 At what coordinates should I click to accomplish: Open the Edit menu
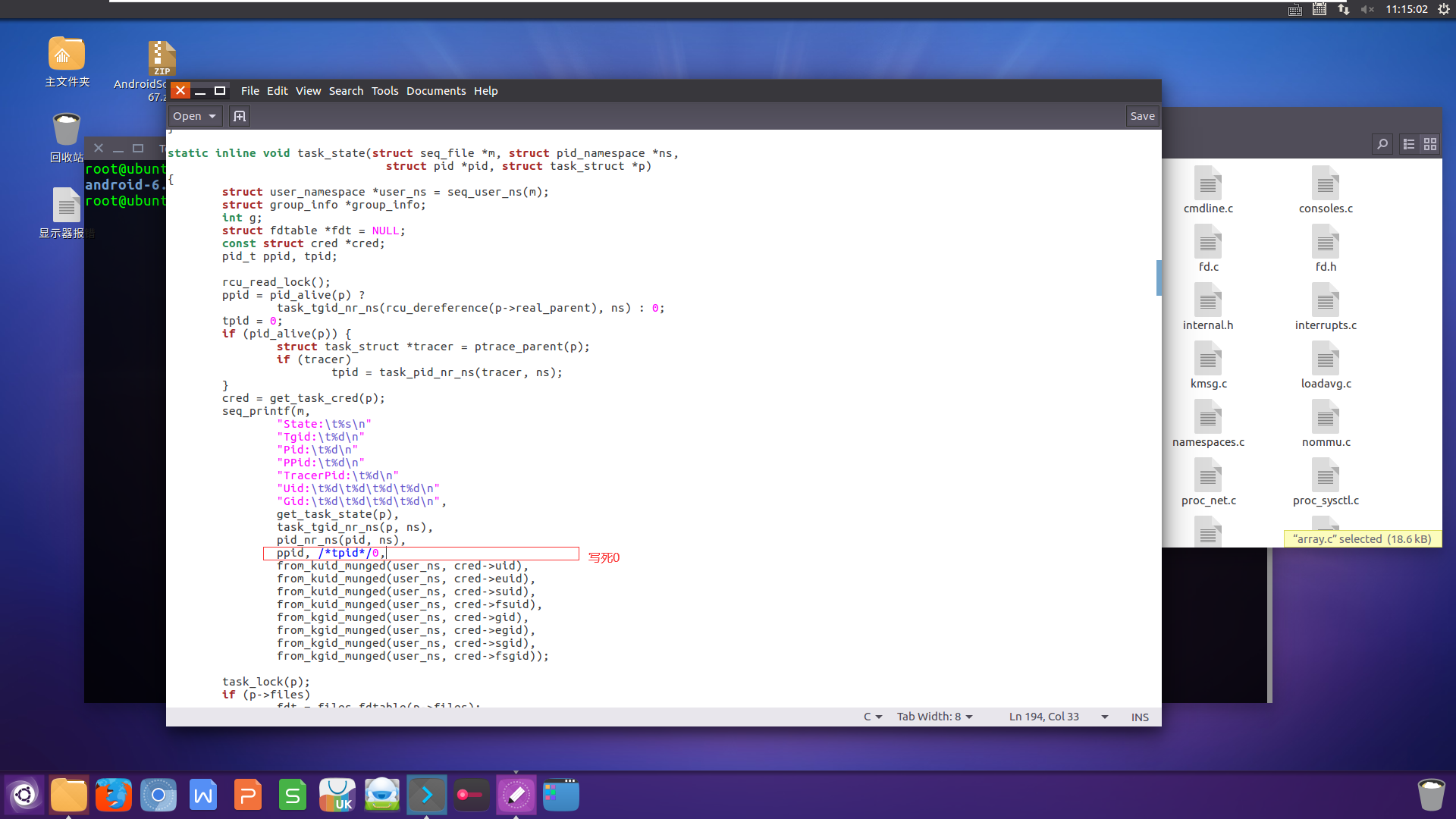tap(277, 91)
